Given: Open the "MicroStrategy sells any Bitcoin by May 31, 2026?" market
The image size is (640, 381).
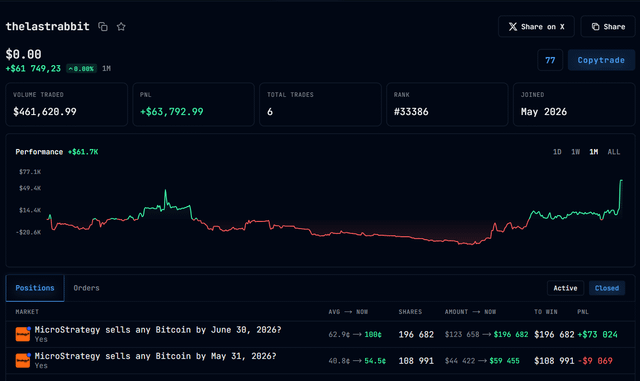Looking at the screenshot, I should (x=156, y=356).
